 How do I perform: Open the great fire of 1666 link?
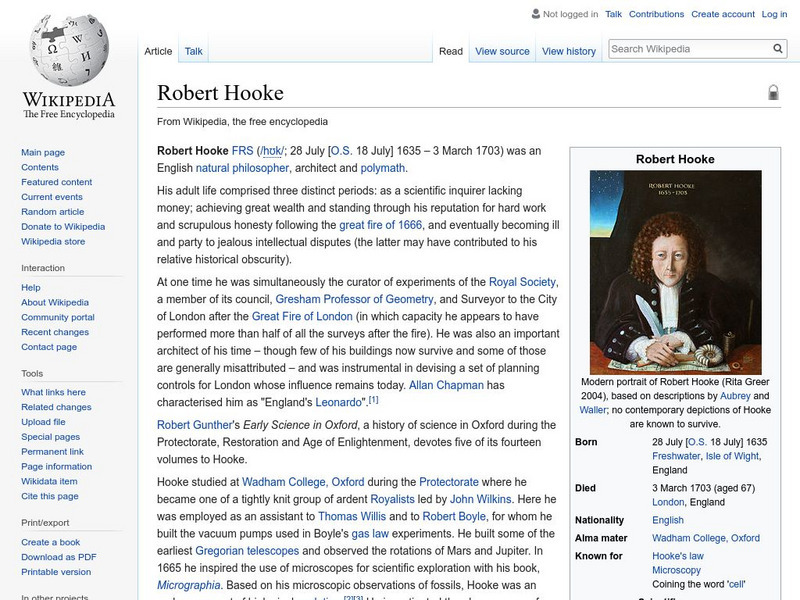pos(381,225)
